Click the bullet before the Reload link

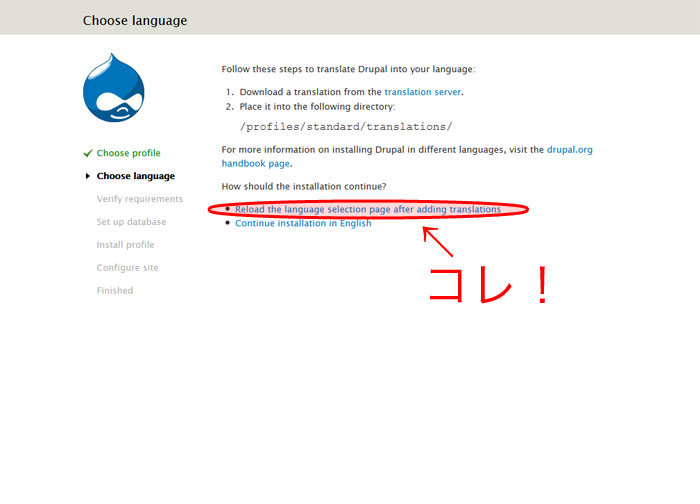tap(228, 209)
